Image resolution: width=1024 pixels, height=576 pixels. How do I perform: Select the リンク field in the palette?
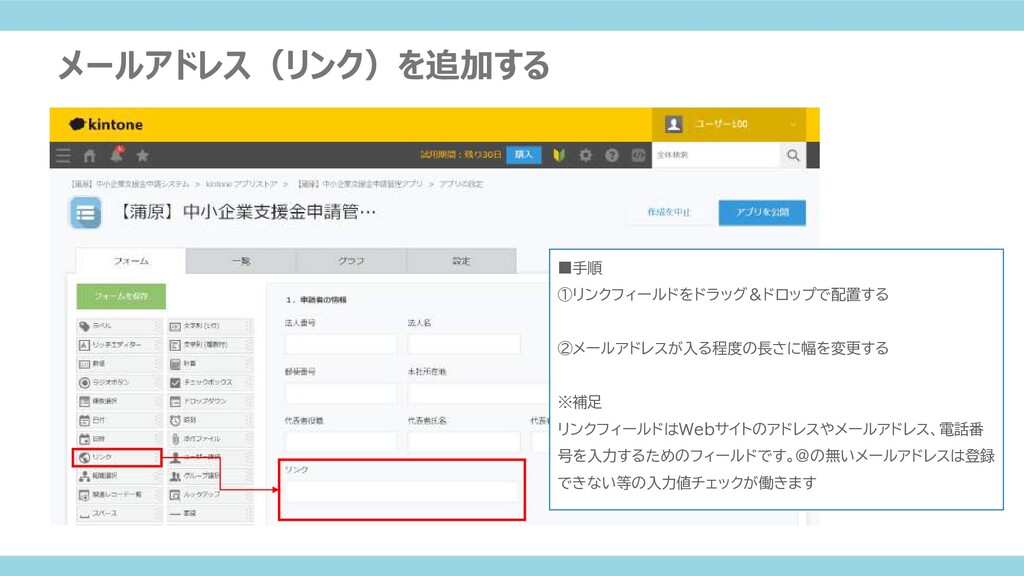click(118, 457)
